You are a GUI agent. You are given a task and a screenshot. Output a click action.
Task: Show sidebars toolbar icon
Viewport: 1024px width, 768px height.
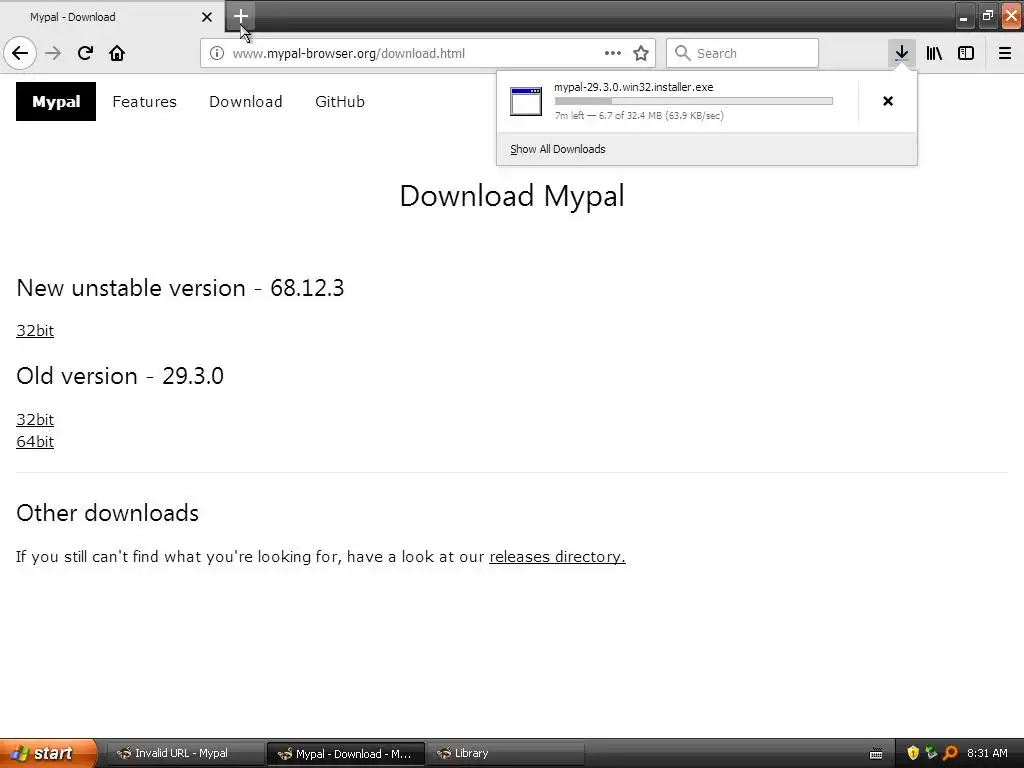[x=966, y=53]
